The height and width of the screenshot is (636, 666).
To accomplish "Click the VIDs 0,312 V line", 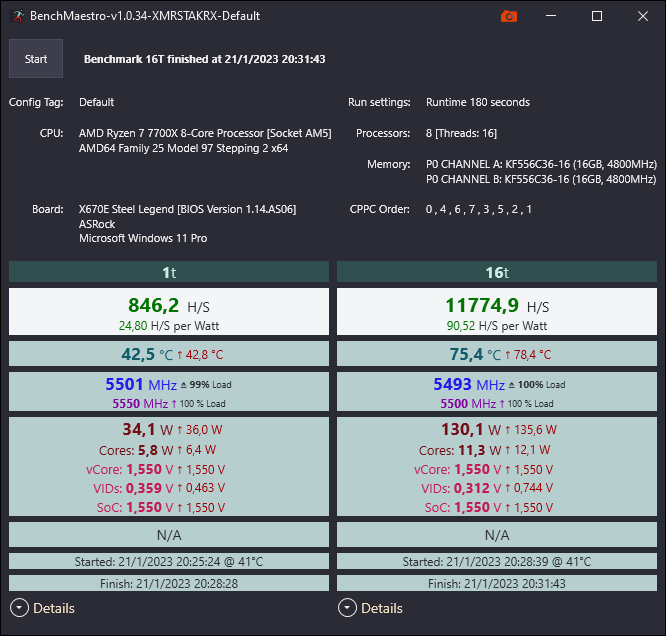I will click(x=487, y=488).
